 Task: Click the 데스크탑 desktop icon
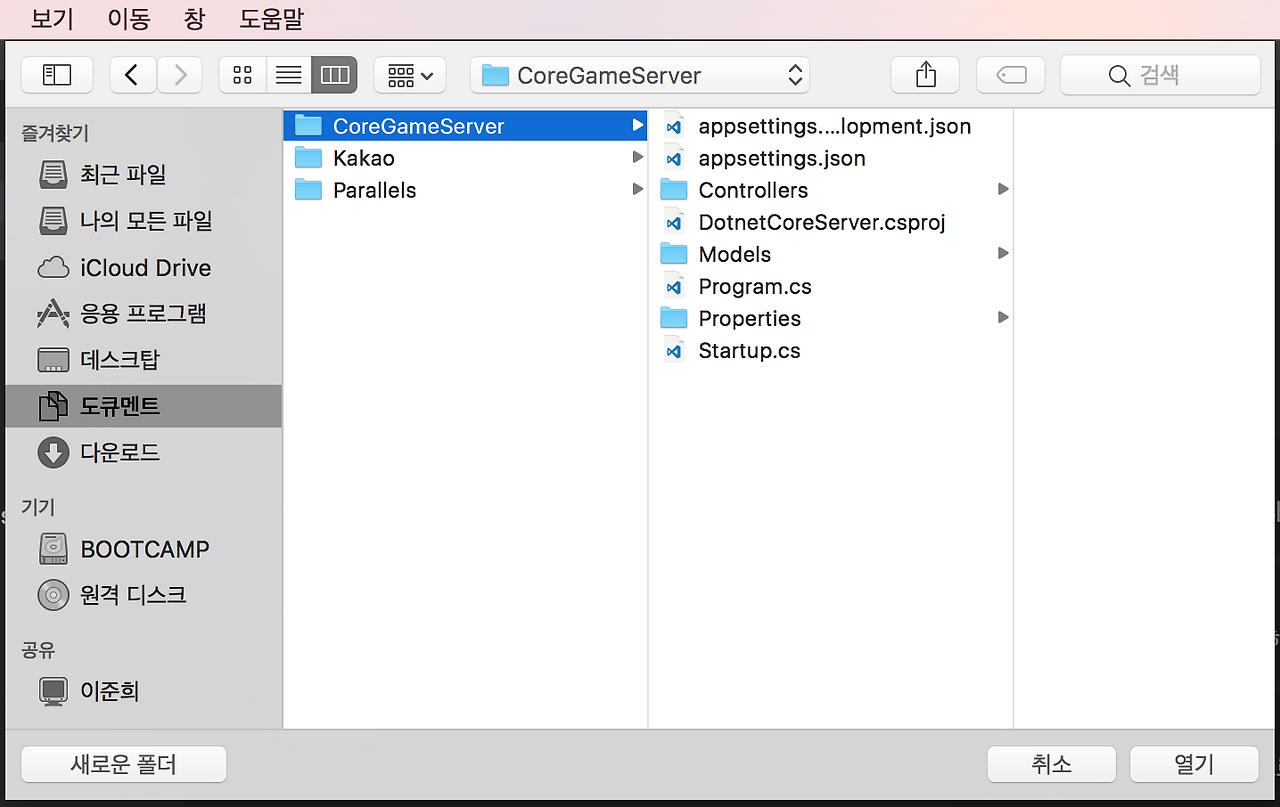coord(53,360)
